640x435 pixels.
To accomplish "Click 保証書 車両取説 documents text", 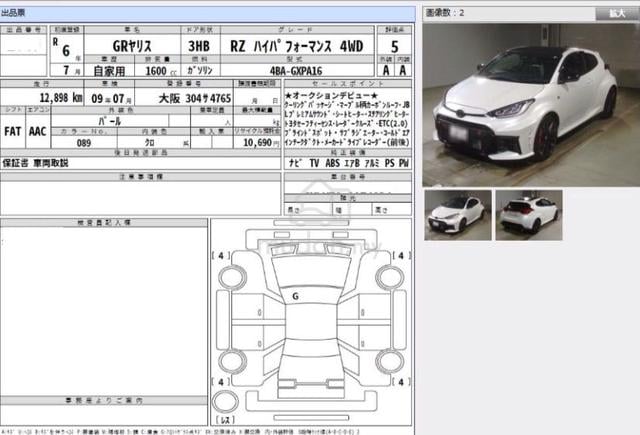I will 36,163.
